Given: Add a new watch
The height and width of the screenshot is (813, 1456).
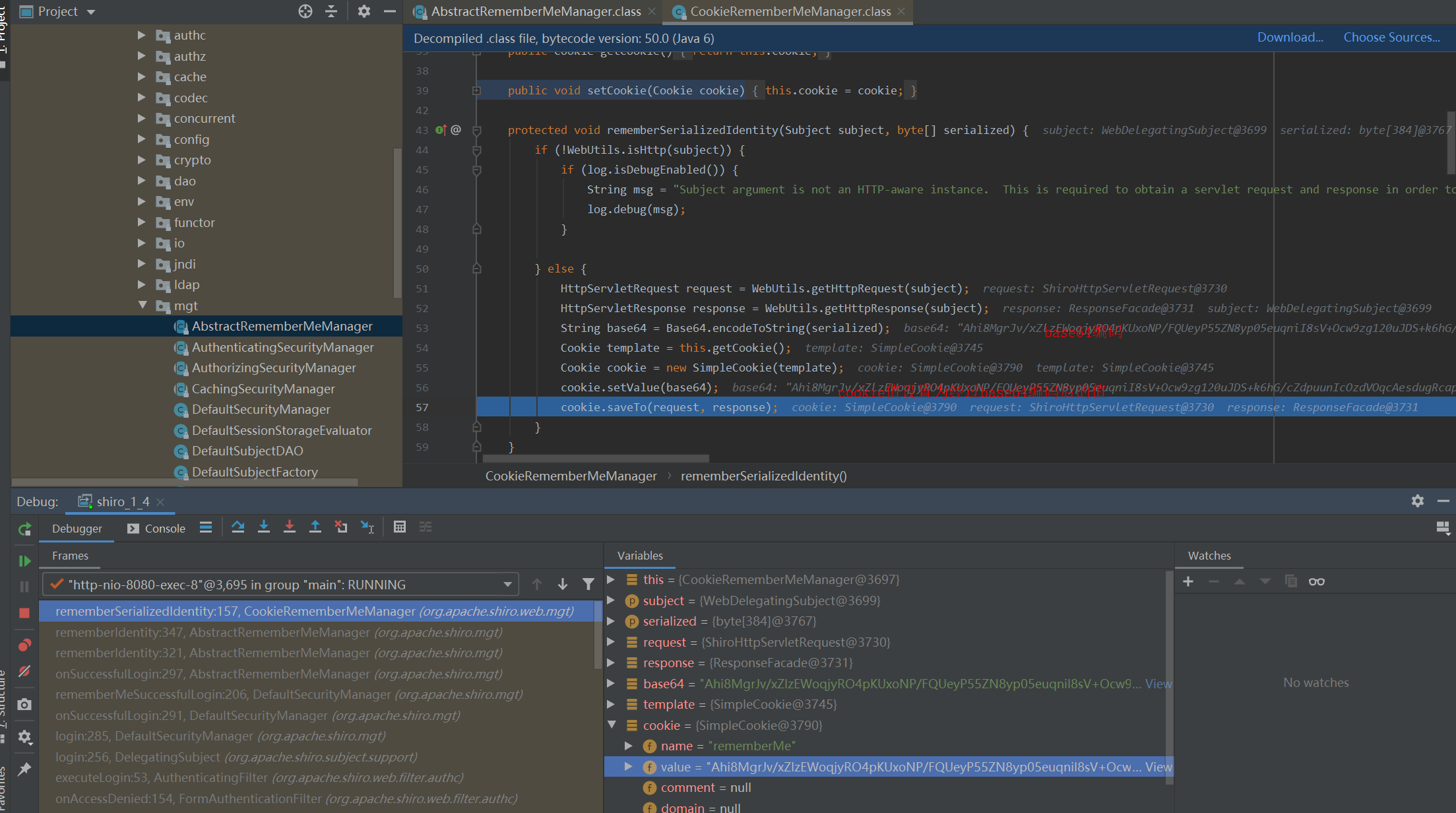Looking at the screenshot, I should [x=1188, y=581].
